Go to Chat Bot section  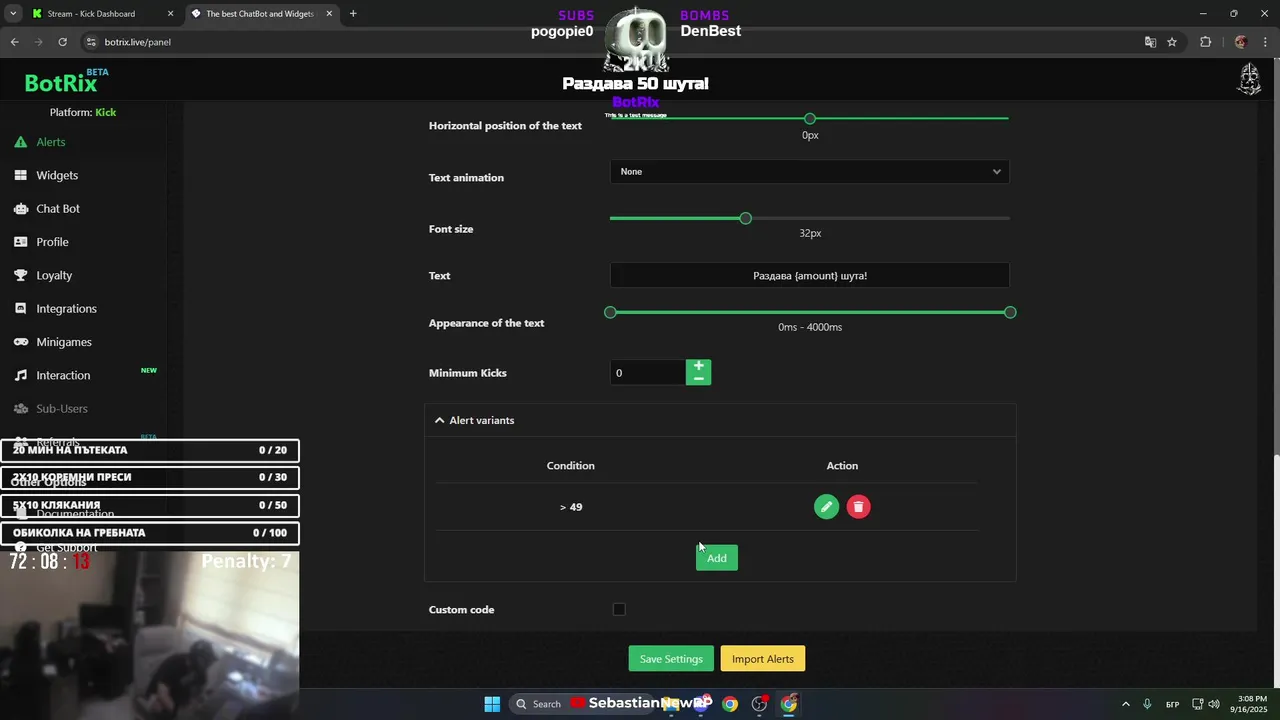tap(58, 208)
